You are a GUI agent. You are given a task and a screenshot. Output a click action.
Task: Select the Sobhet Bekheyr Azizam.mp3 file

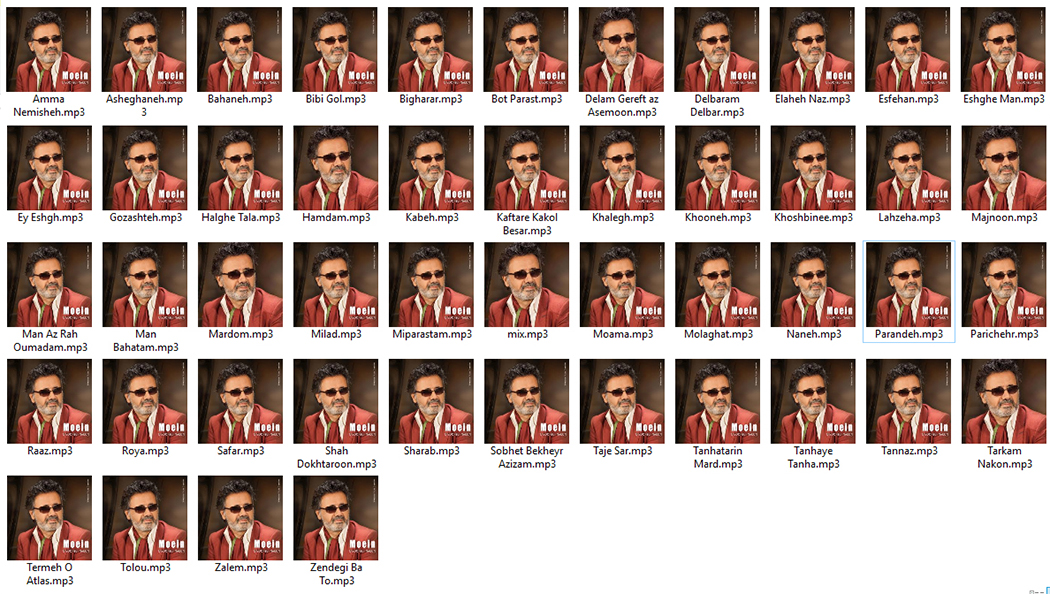point(526,402)
